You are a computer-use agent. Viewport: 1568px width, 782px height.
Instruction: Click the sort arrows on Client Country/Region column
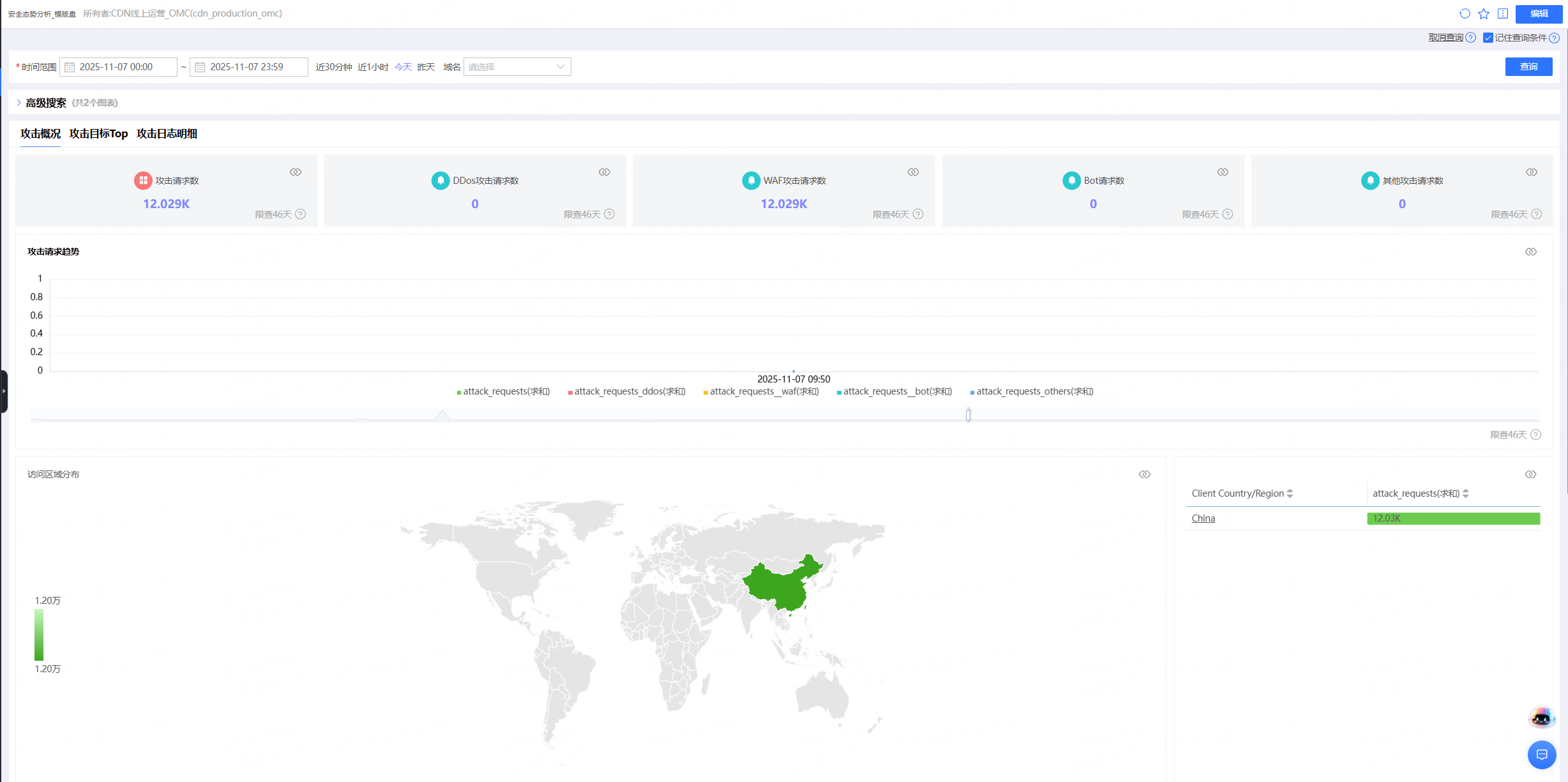click(1291, 493)
